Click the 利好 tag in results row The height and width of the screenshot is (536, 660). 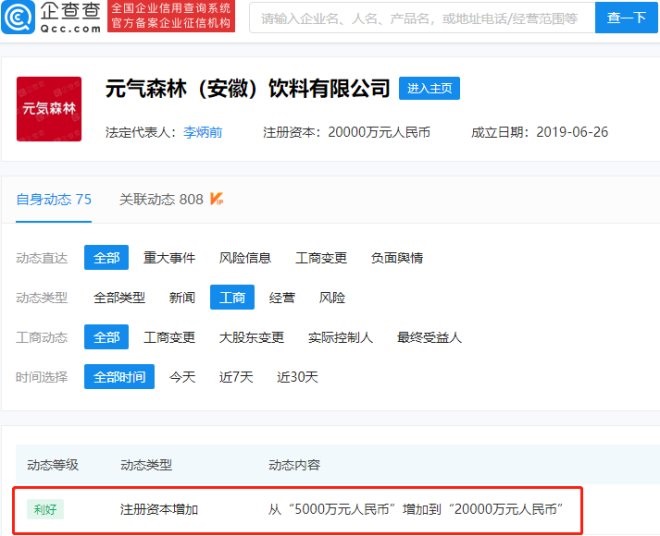[45, 509]
